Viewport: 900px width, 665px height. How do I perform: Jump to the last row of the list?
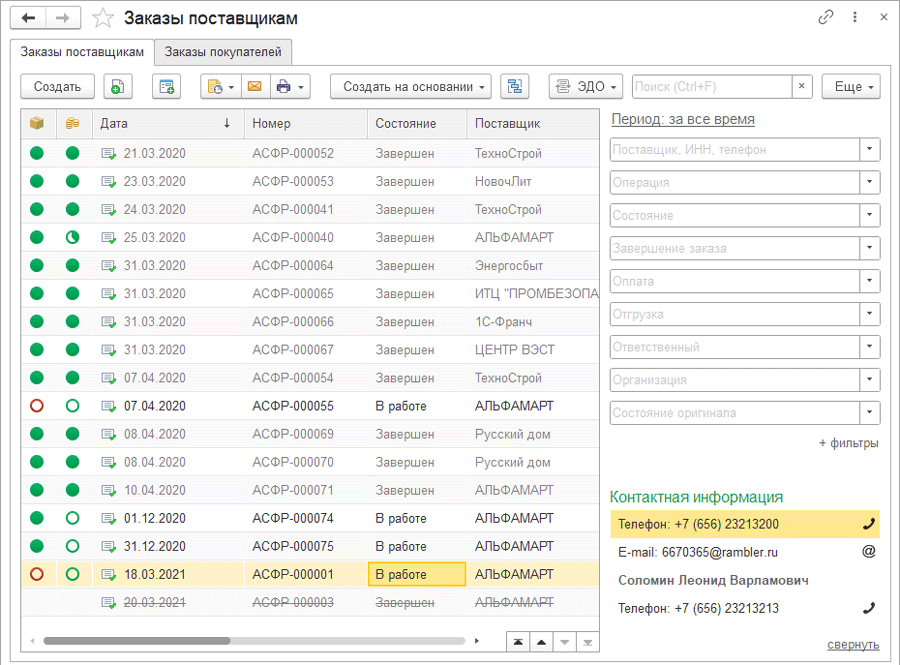pyautogui.click(x=588, y=641)
